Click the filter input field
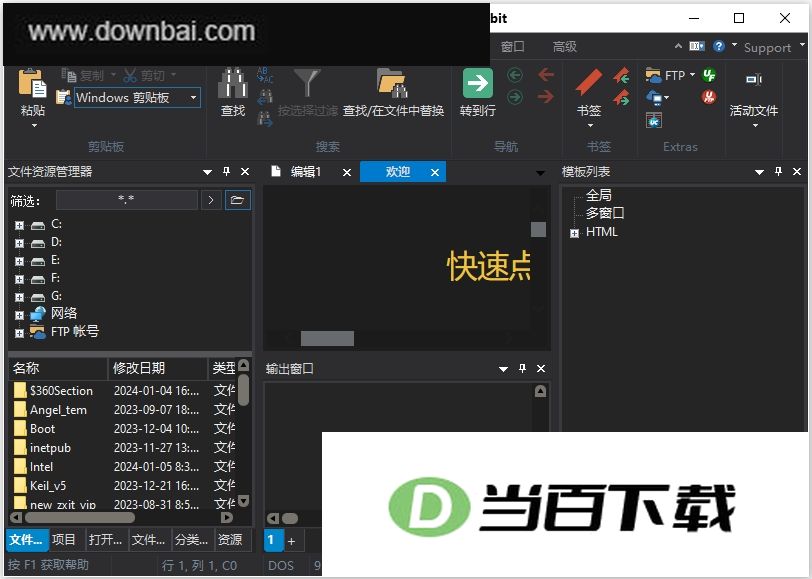 pyautogui.click(x=126, y=200)
